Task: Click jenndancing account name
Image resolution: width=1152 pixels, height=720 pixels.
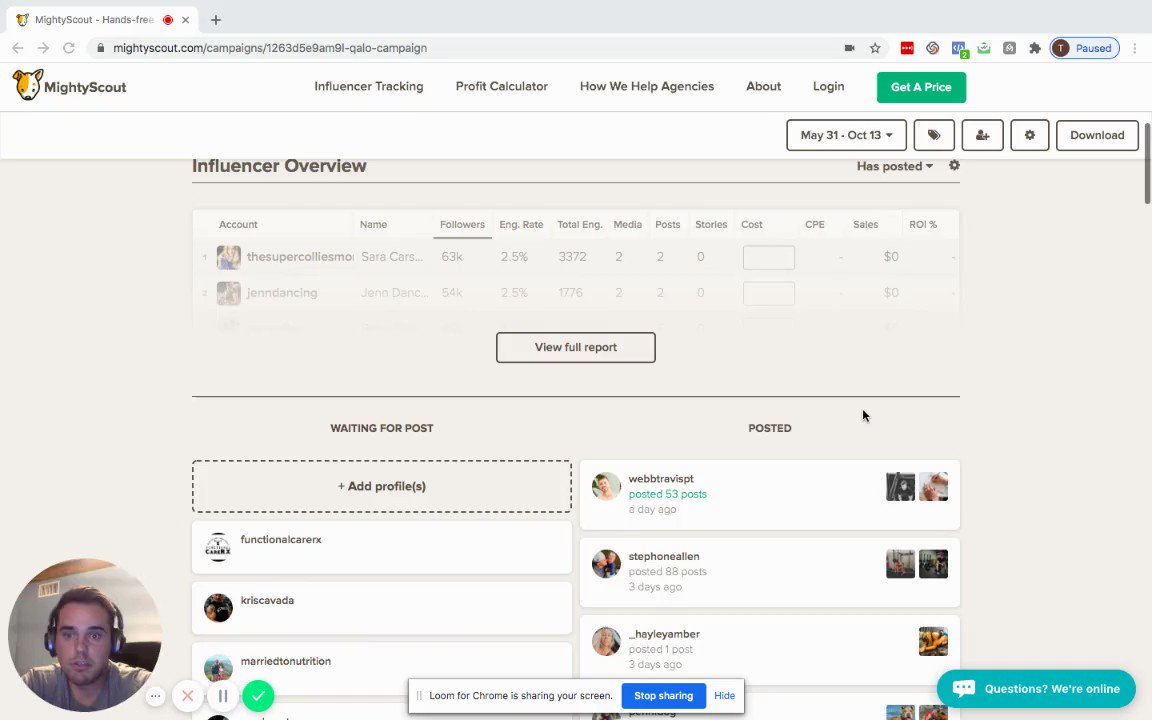Action: pos(282,292)
